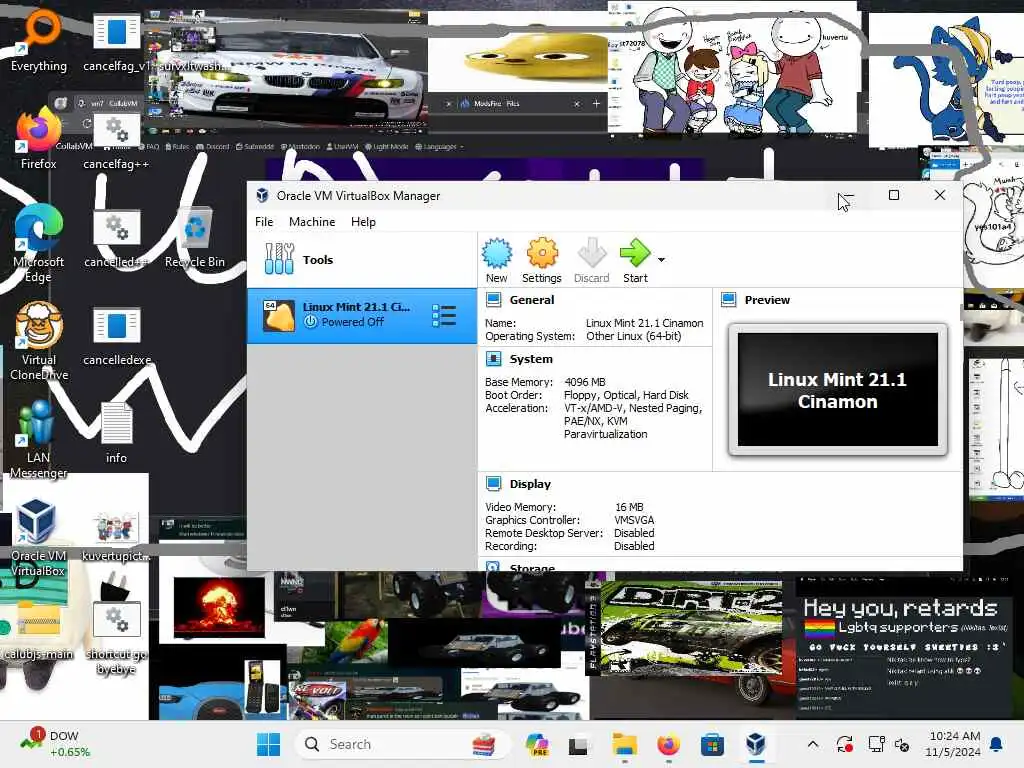
Task: Open the notification bell in the taskbar
Action: coord(997,744)
